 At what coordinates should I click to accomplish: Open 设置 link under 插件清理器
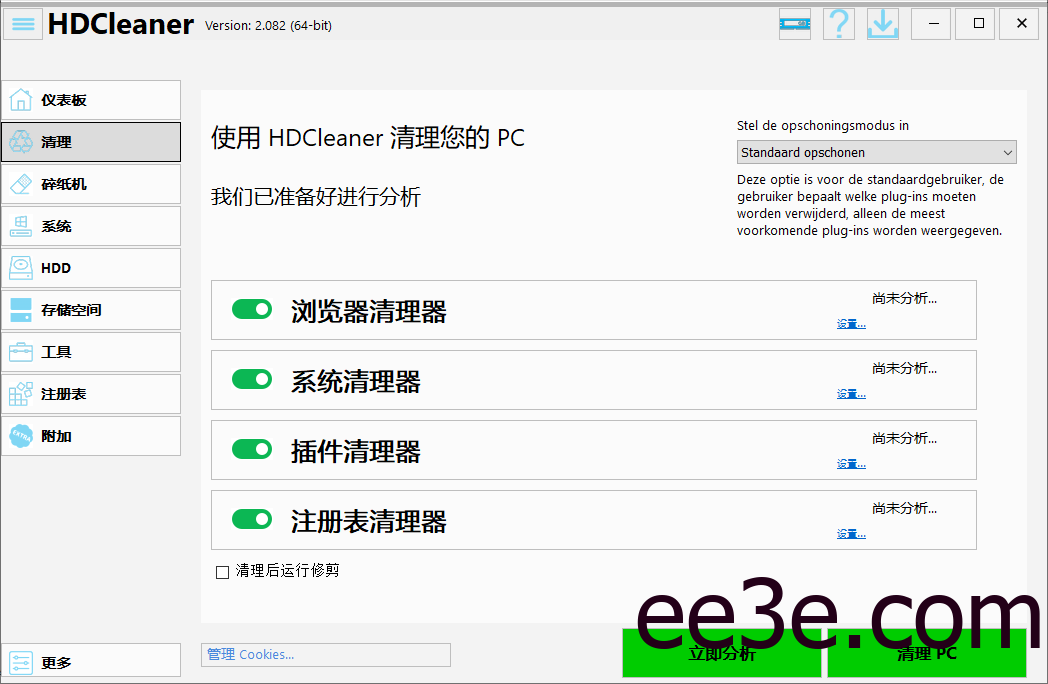click(850, 463)
